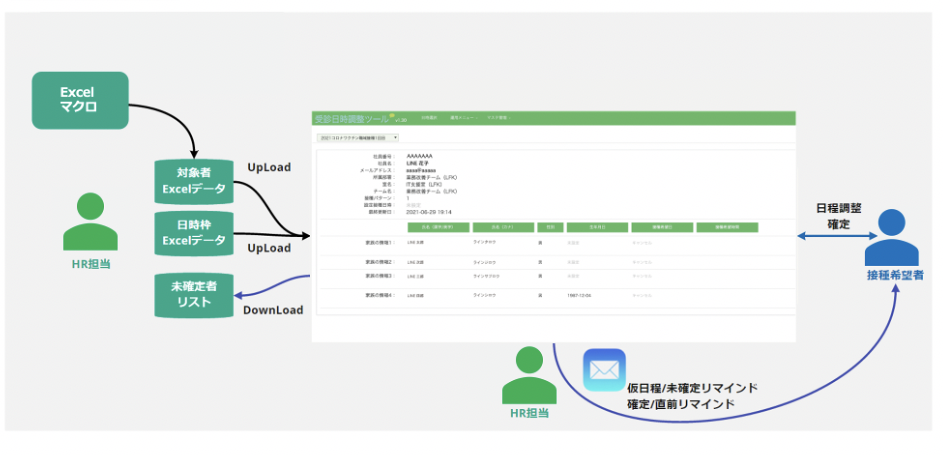Viewport: 943px width, 455px height.
Task: Click the 対象者 Excelデータ cylinder
Action: 194,179
